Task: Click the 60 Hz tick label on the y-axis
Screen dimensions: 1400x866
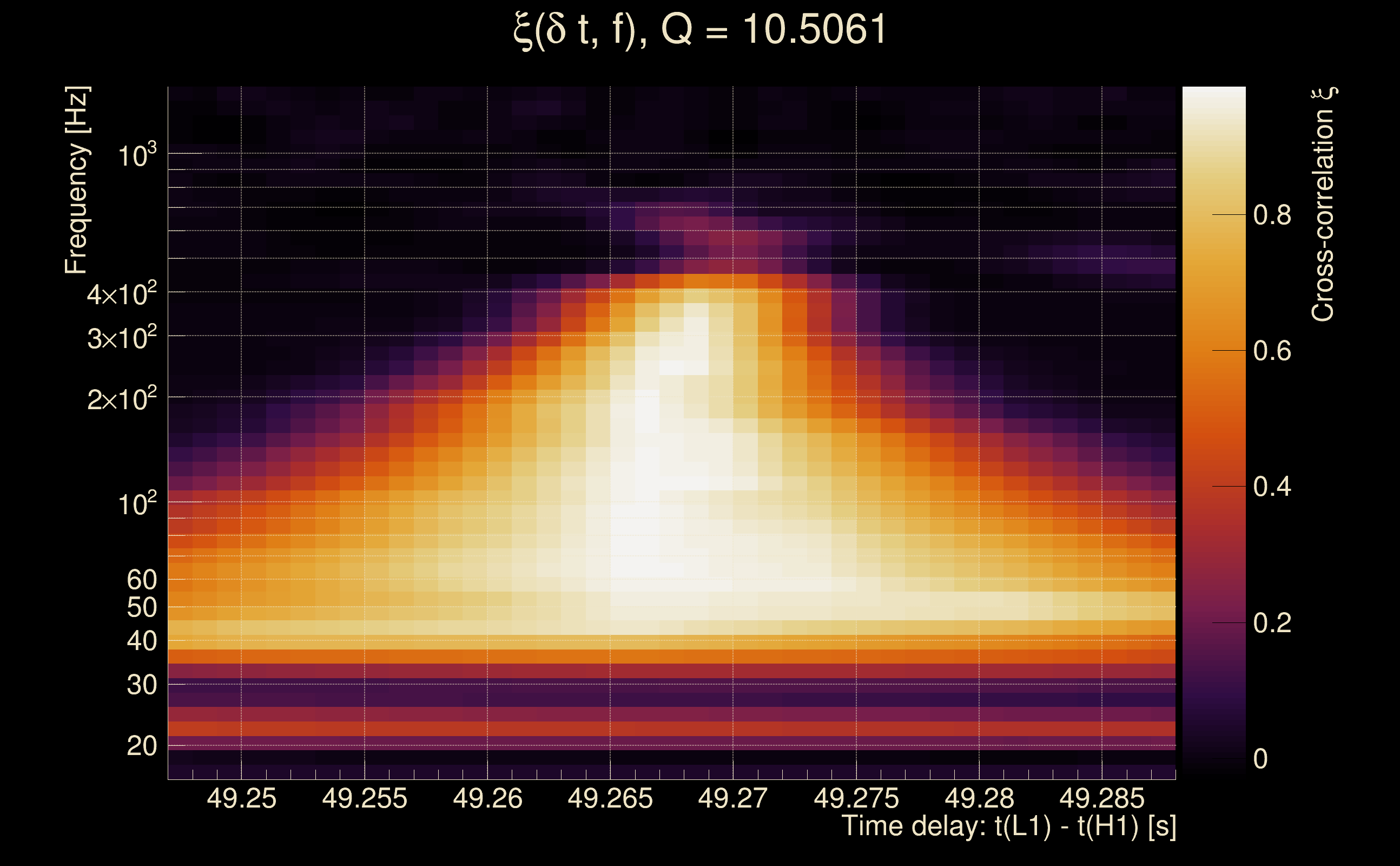Action: tap(141, 580)
